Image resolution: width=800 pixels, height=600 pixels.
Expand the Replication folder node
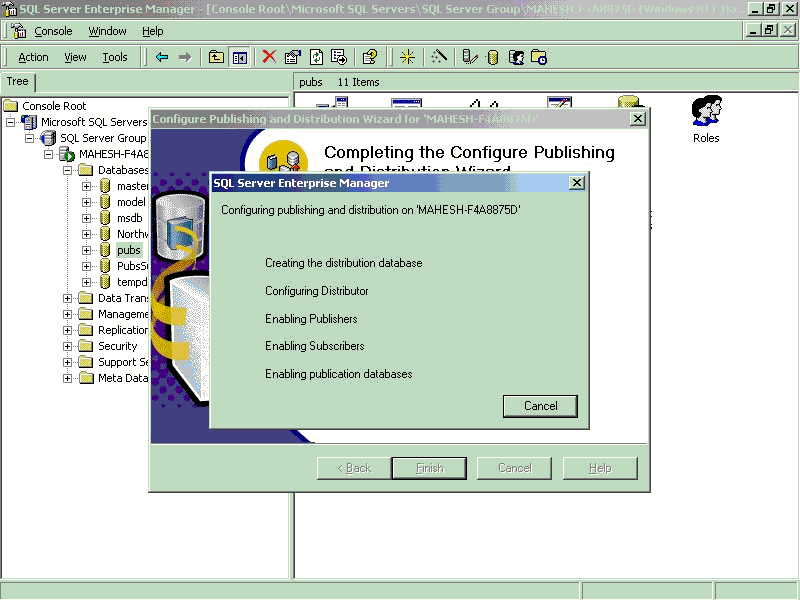(67, 330)
